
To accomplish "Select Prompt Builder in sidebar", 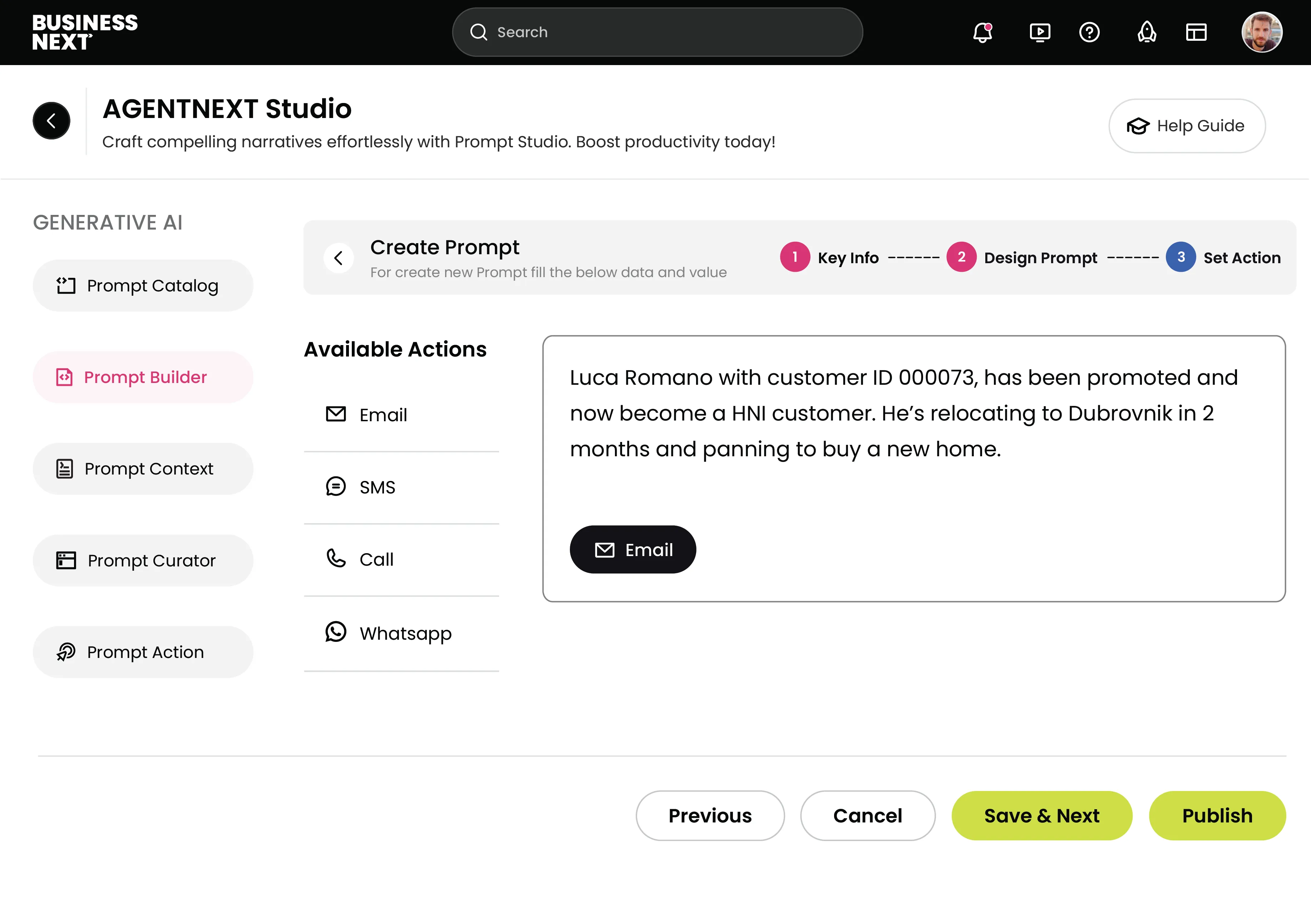I will click(x=143, y=378).
